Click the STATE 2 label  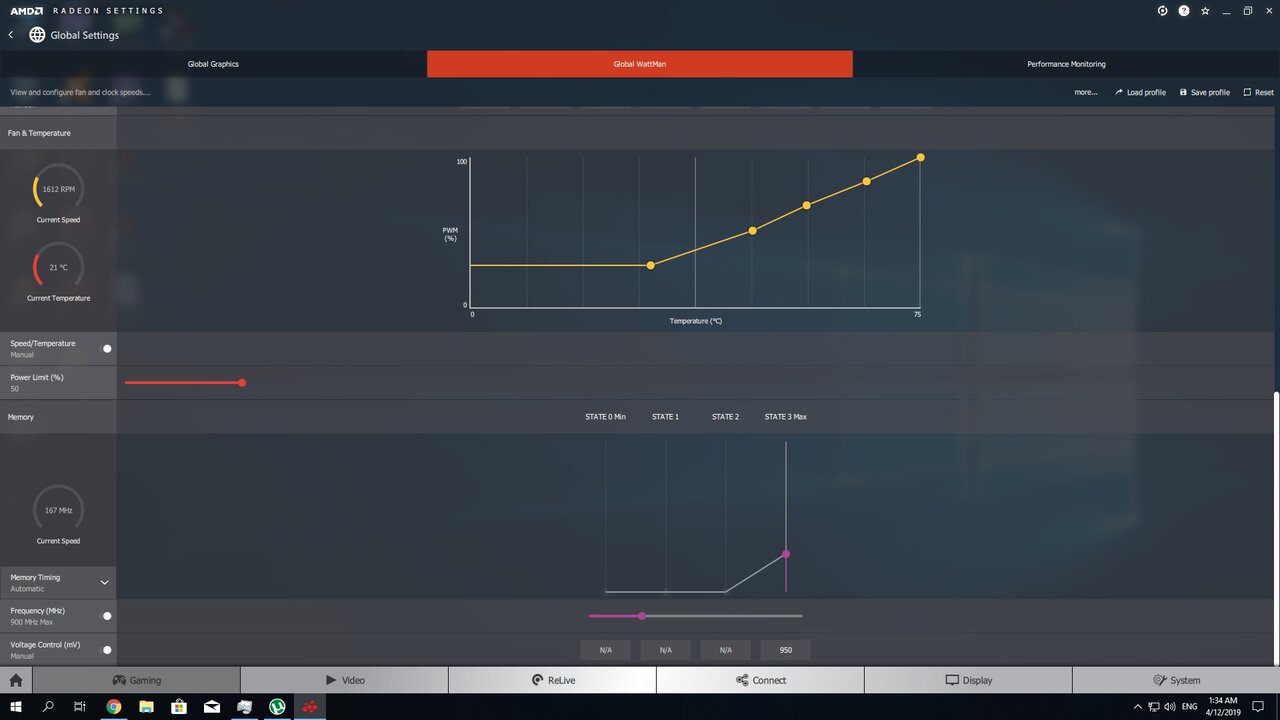(725, 417)
